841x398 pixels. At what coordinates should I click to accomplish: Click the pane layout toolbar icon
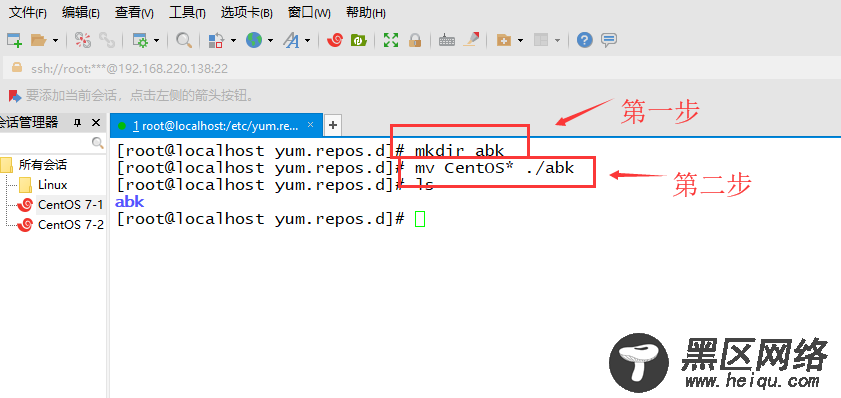[541, 40]
